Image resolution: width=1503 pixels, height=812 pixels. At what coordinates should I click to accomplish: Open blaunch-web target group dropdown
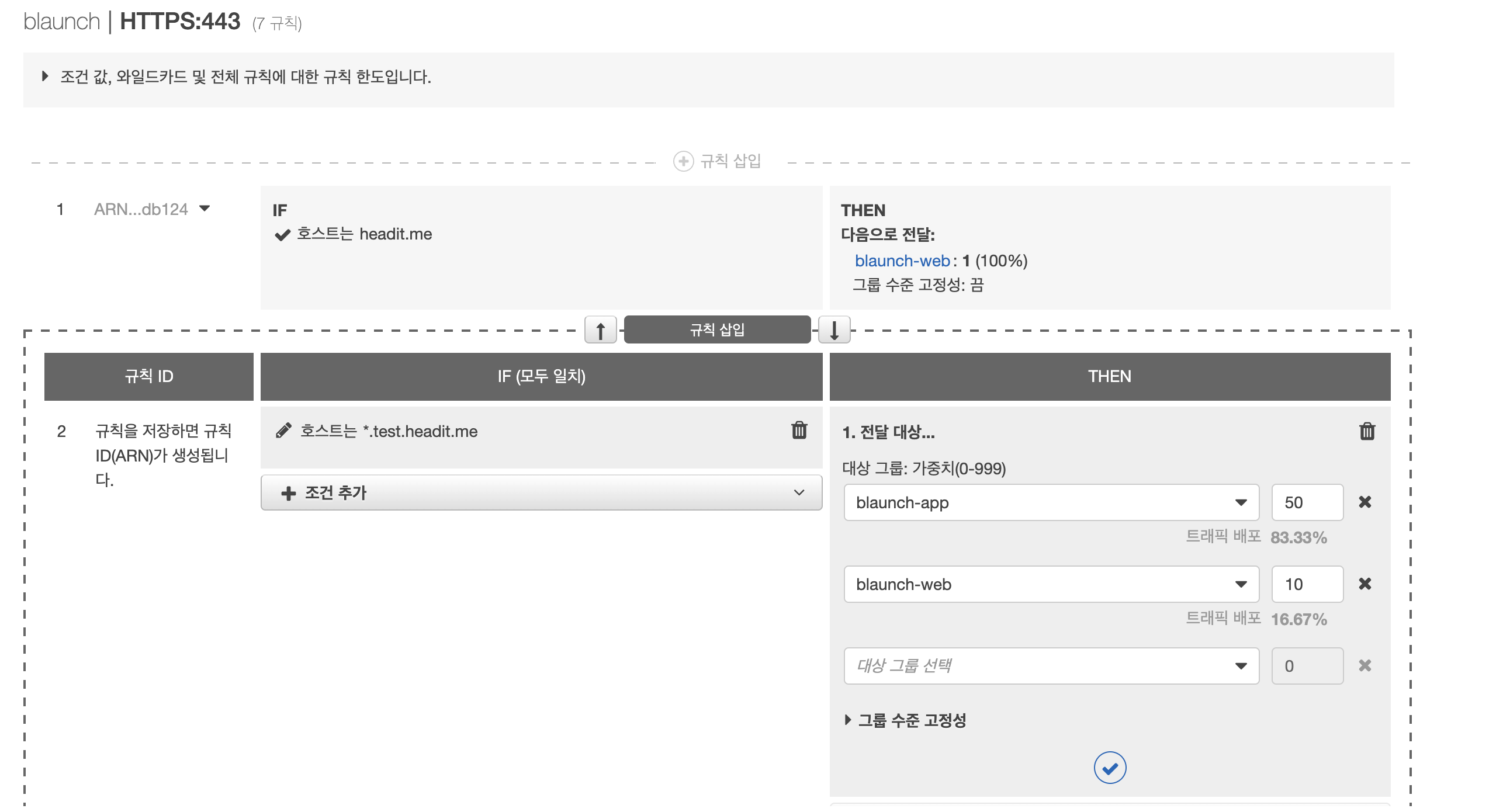click(x=1051, y=584)
